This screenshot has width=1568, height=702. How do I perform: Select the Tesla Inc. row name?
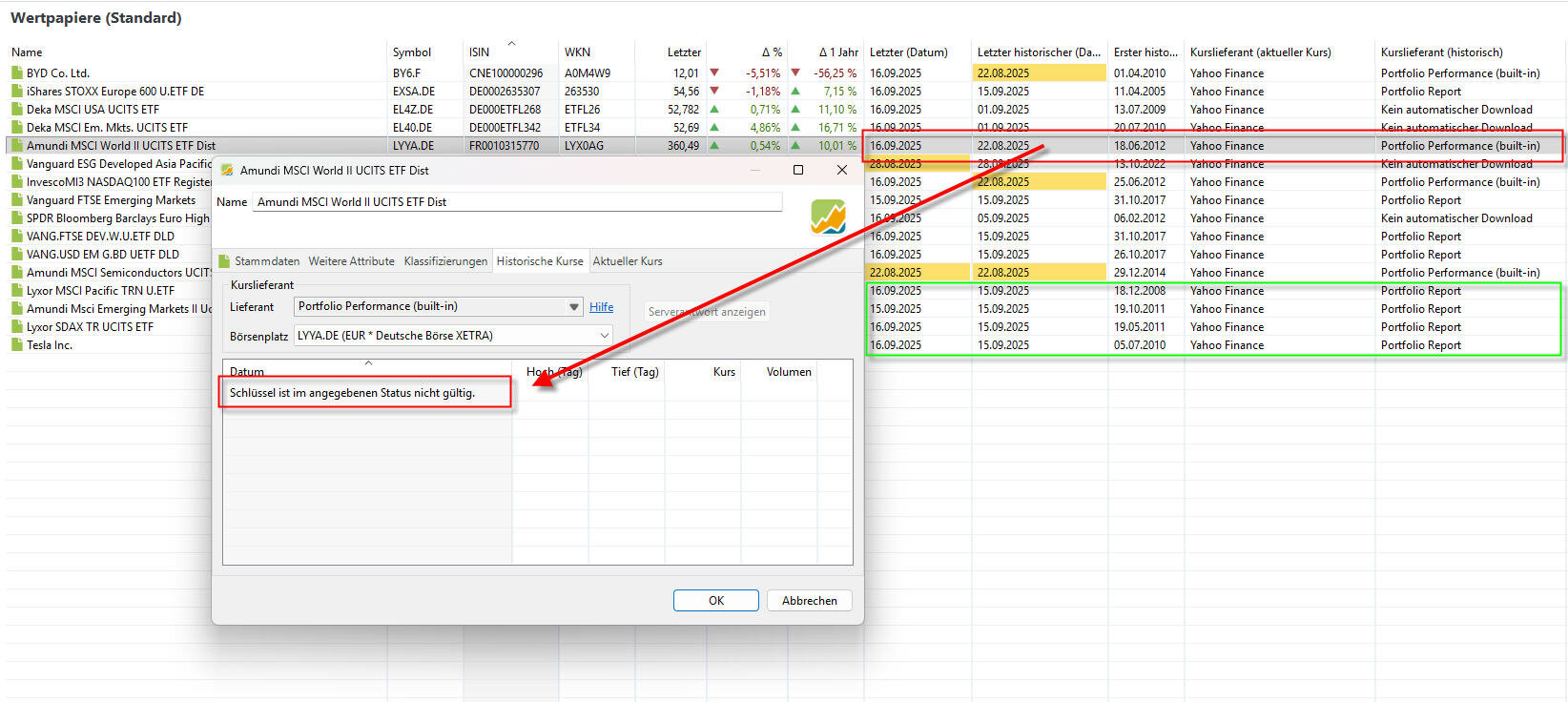(50, 345)
